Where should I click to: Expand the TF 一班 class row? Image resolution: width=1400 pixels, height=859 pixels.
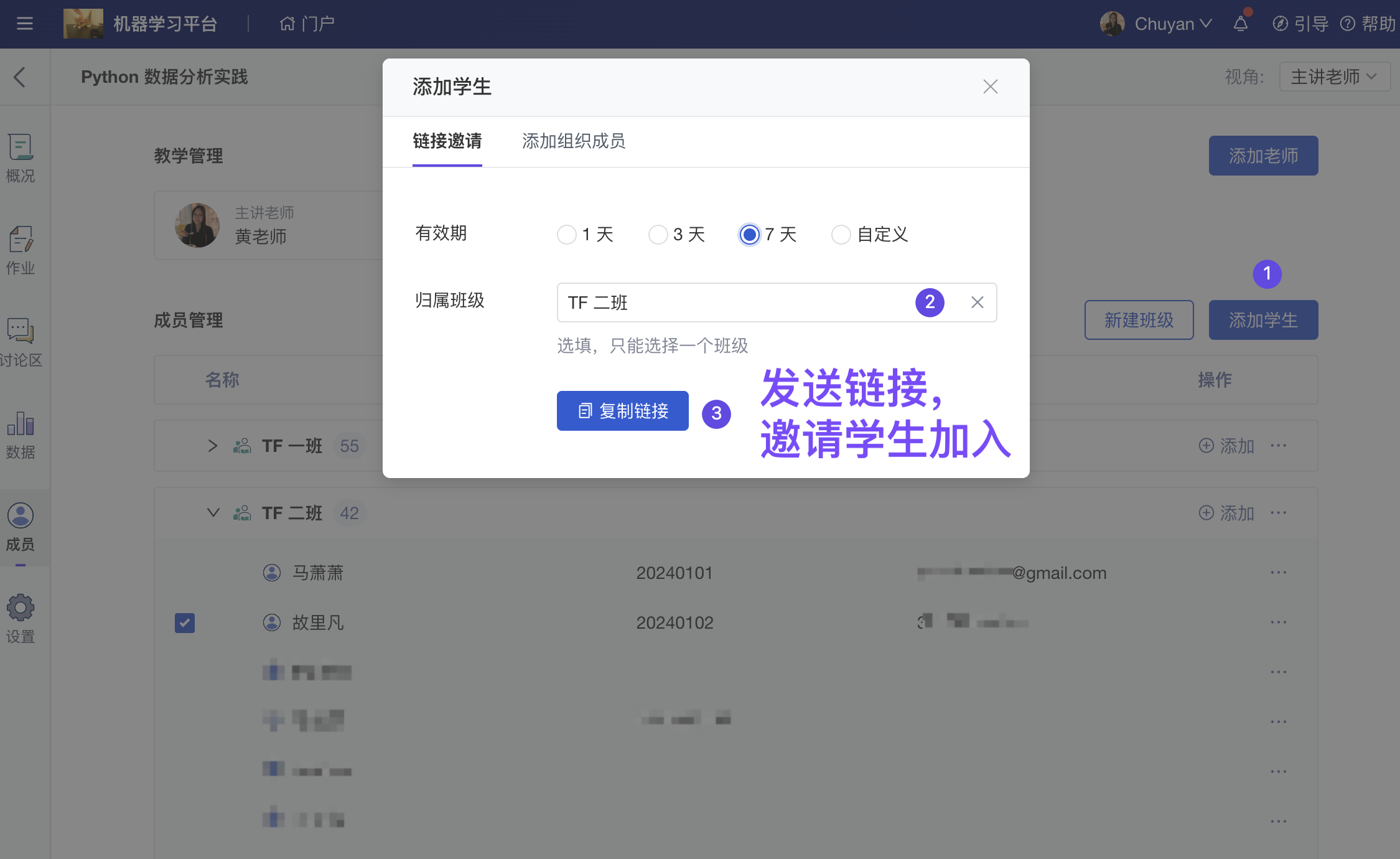(213, 446)
